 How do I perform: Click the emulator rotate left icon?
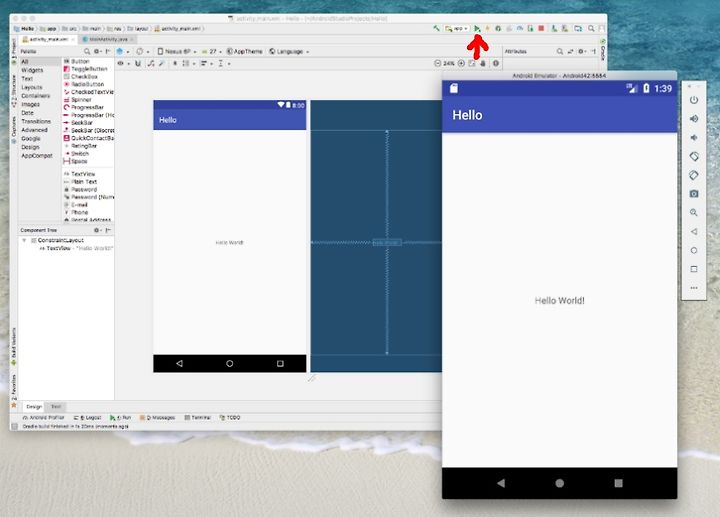pos(694,157)
